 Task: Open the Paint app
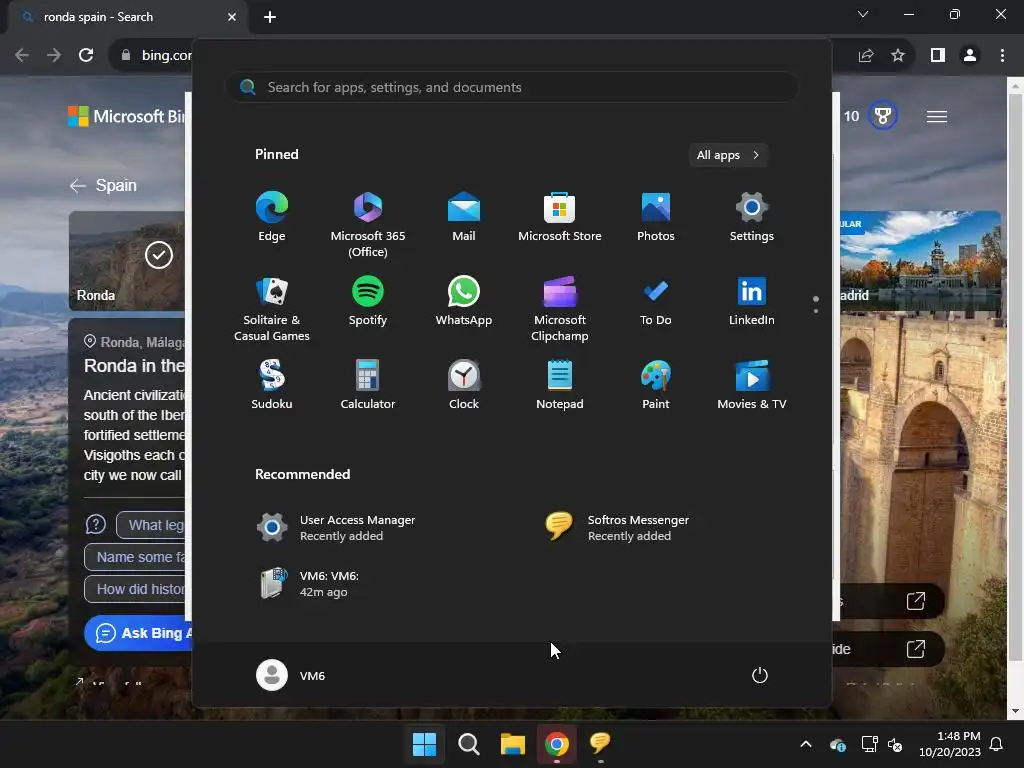[656, 385]
